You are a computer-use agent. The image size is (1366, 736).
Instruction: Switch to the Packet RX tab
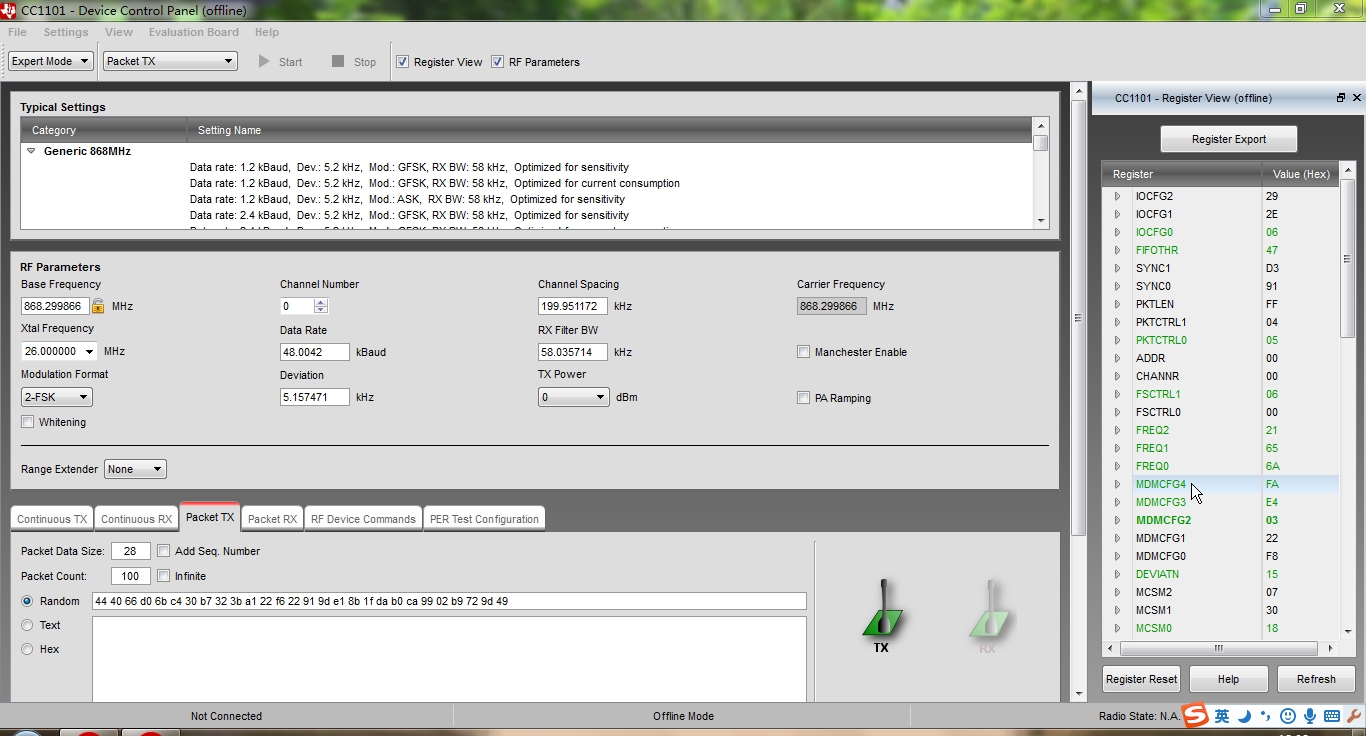click(x=272, y=519)
